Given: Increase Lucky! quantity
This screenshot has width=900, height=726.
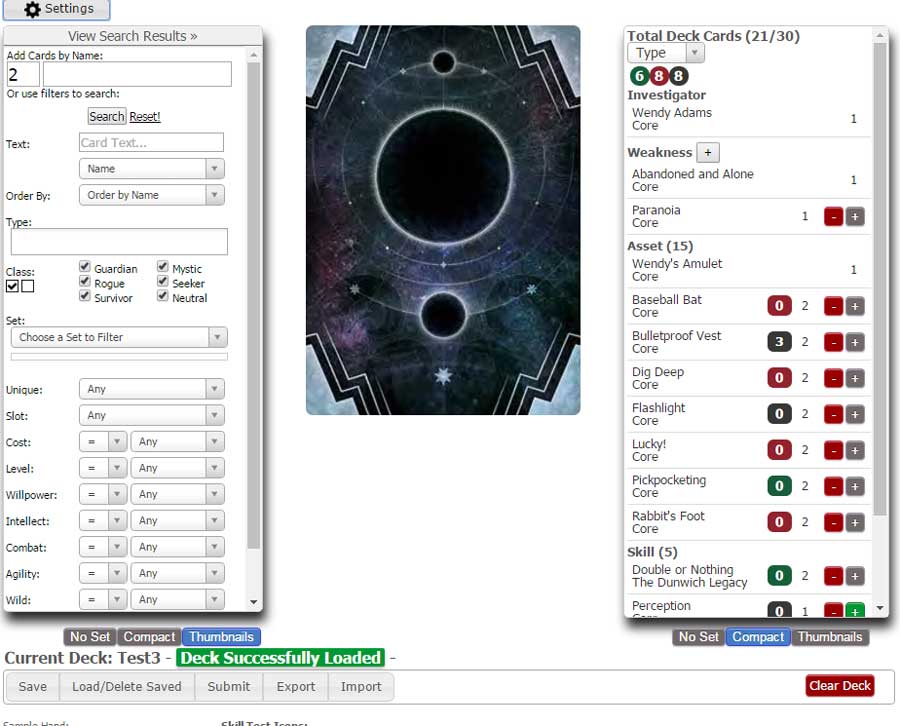Looking at the screenshot, I should pyautogui.click(x=855, y=451).
